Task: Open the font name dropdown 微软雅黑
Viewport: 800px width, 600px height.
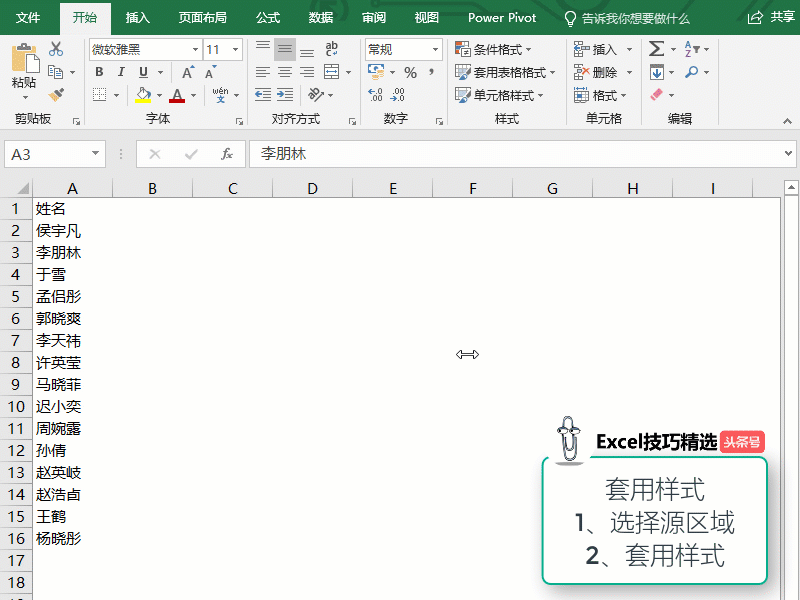Action: [194, 49]
